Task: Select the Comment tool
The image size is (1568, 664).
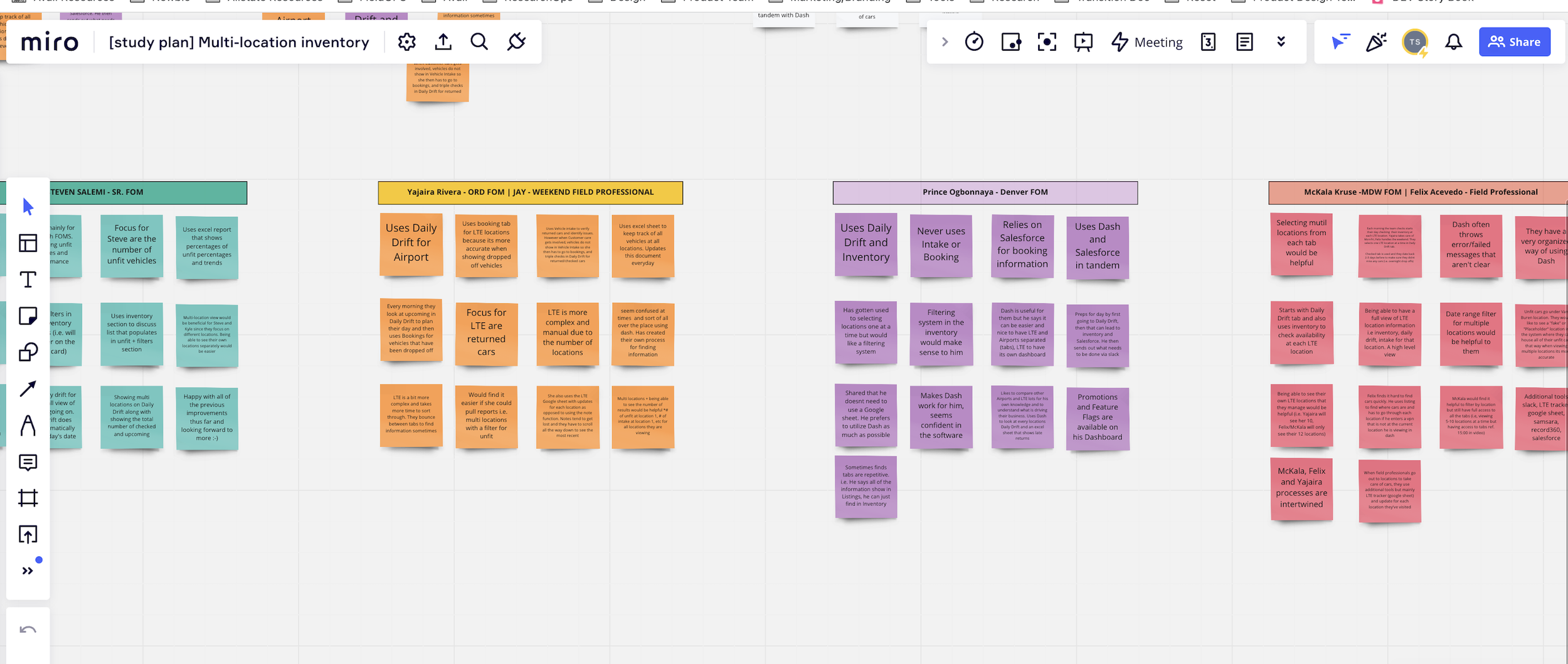Action: (x=28, y=463)
